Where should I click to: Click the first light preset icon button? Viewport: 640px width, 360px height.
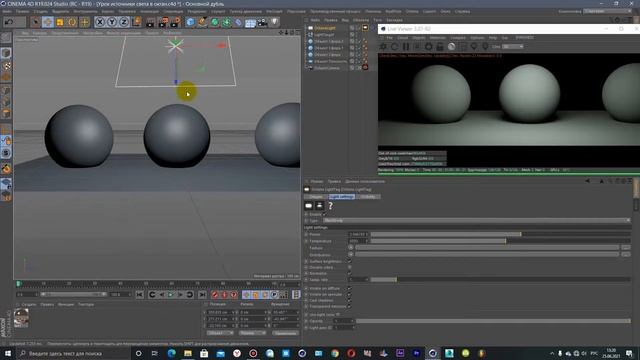point(309,206)
